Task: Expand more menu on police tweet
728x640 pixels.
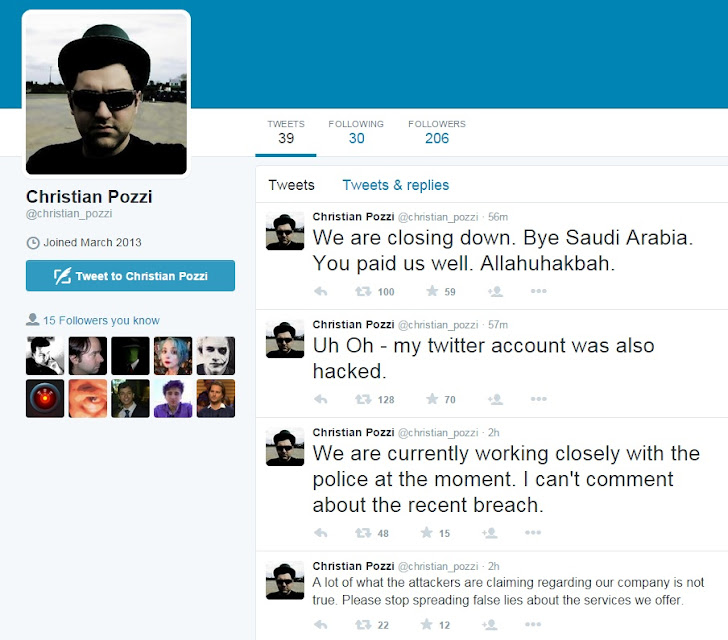Action: point(533,533)
